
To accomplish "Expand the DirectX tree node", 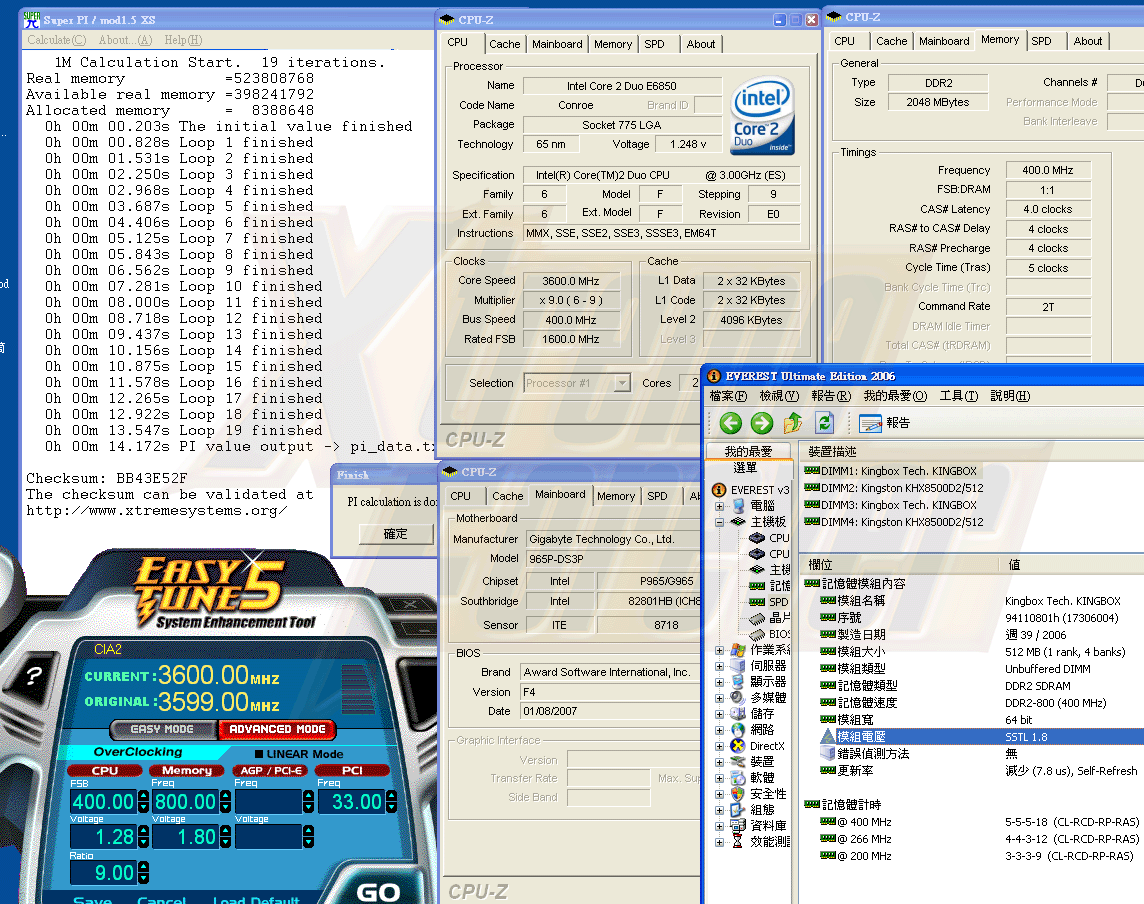I will [719, 746].
